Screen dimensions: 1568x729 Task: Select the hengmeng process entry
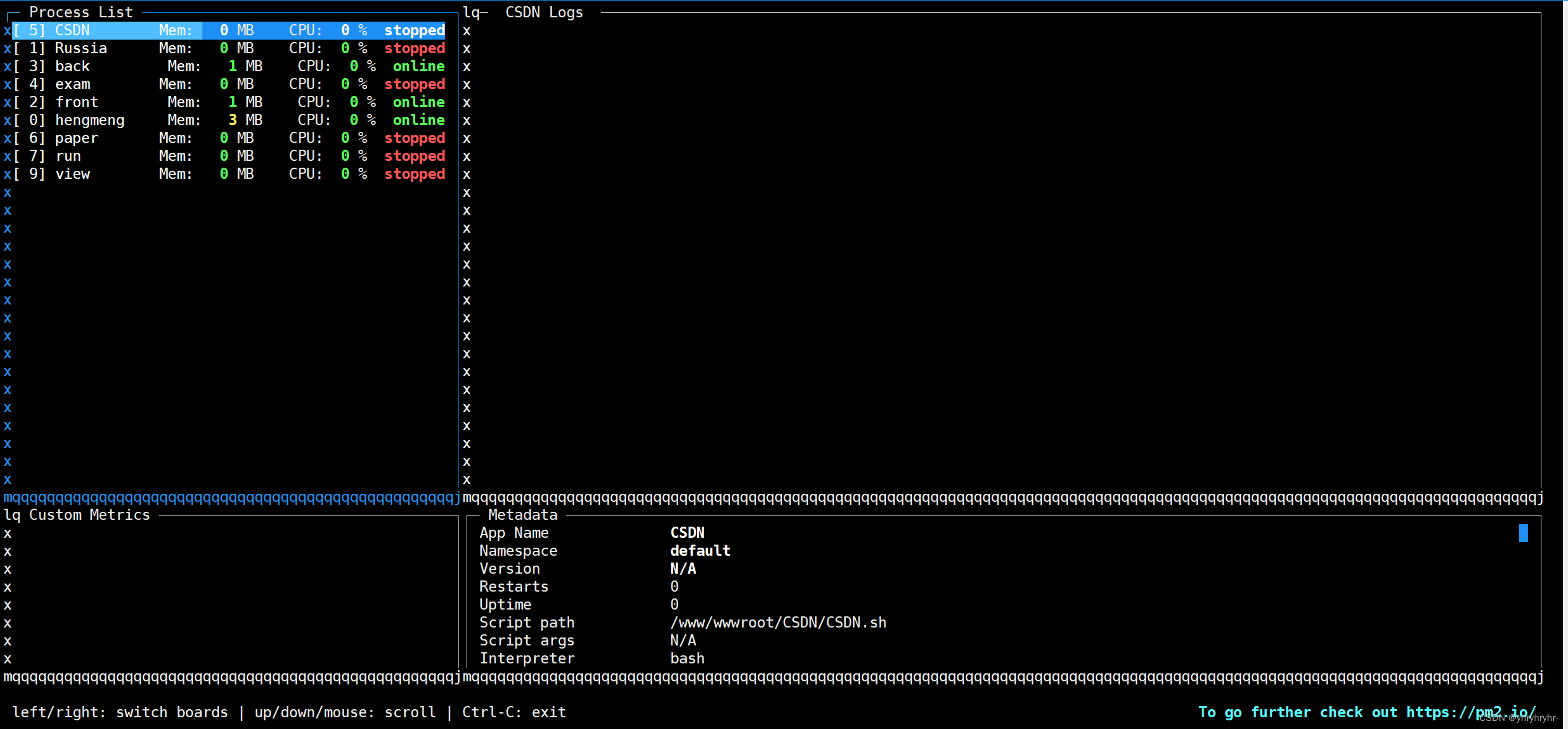pyautogui.click(x=90, y=120)
